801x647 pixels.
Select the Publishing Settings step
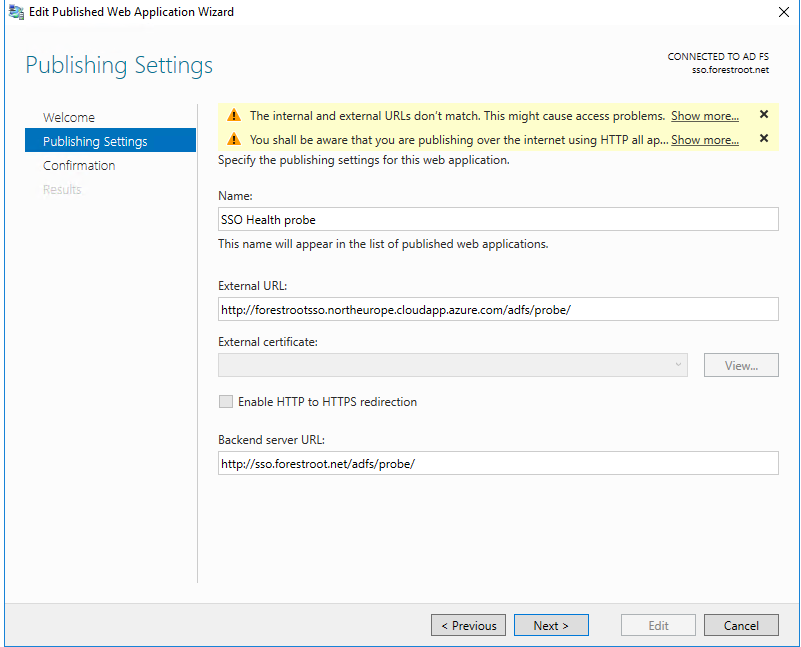click(x=110, y=140)
